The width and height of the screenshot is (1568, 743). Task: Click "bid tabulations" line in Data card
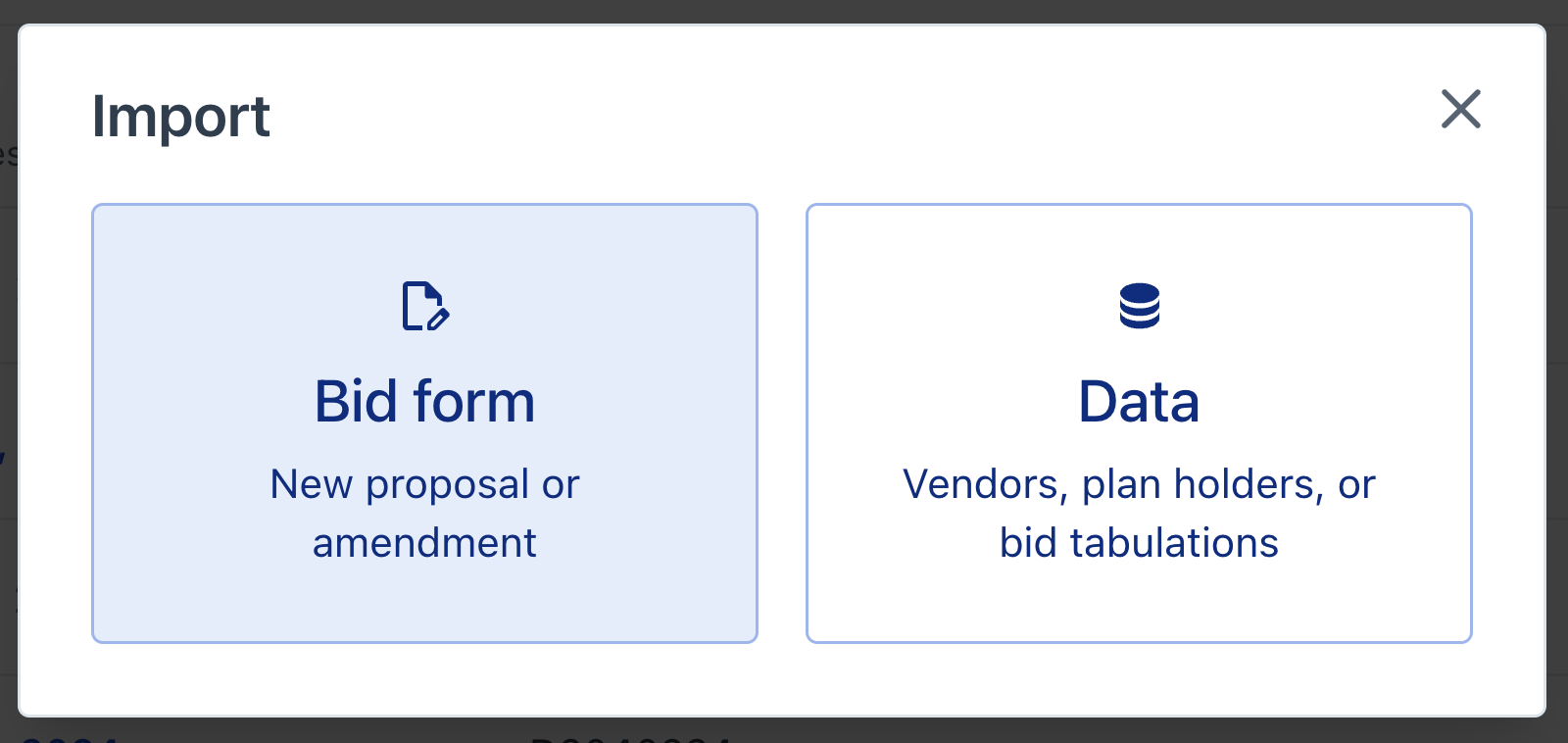1139,543
